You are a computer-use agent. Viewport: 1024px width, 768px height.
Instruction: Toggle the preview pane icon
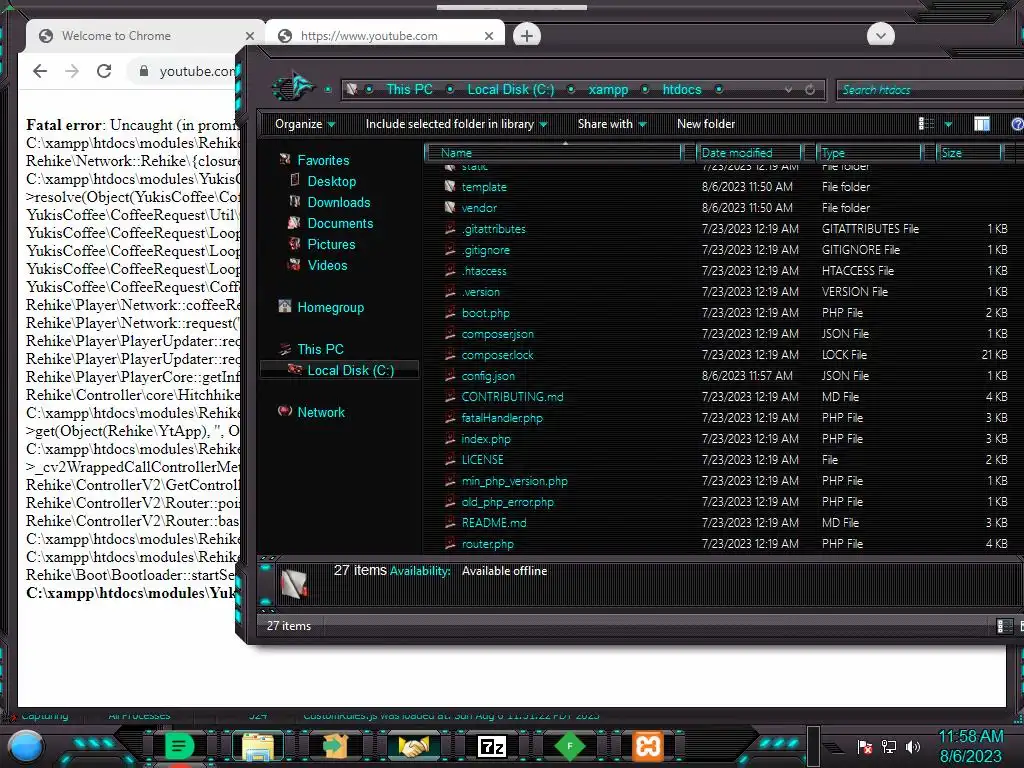(x=982, y=123)
